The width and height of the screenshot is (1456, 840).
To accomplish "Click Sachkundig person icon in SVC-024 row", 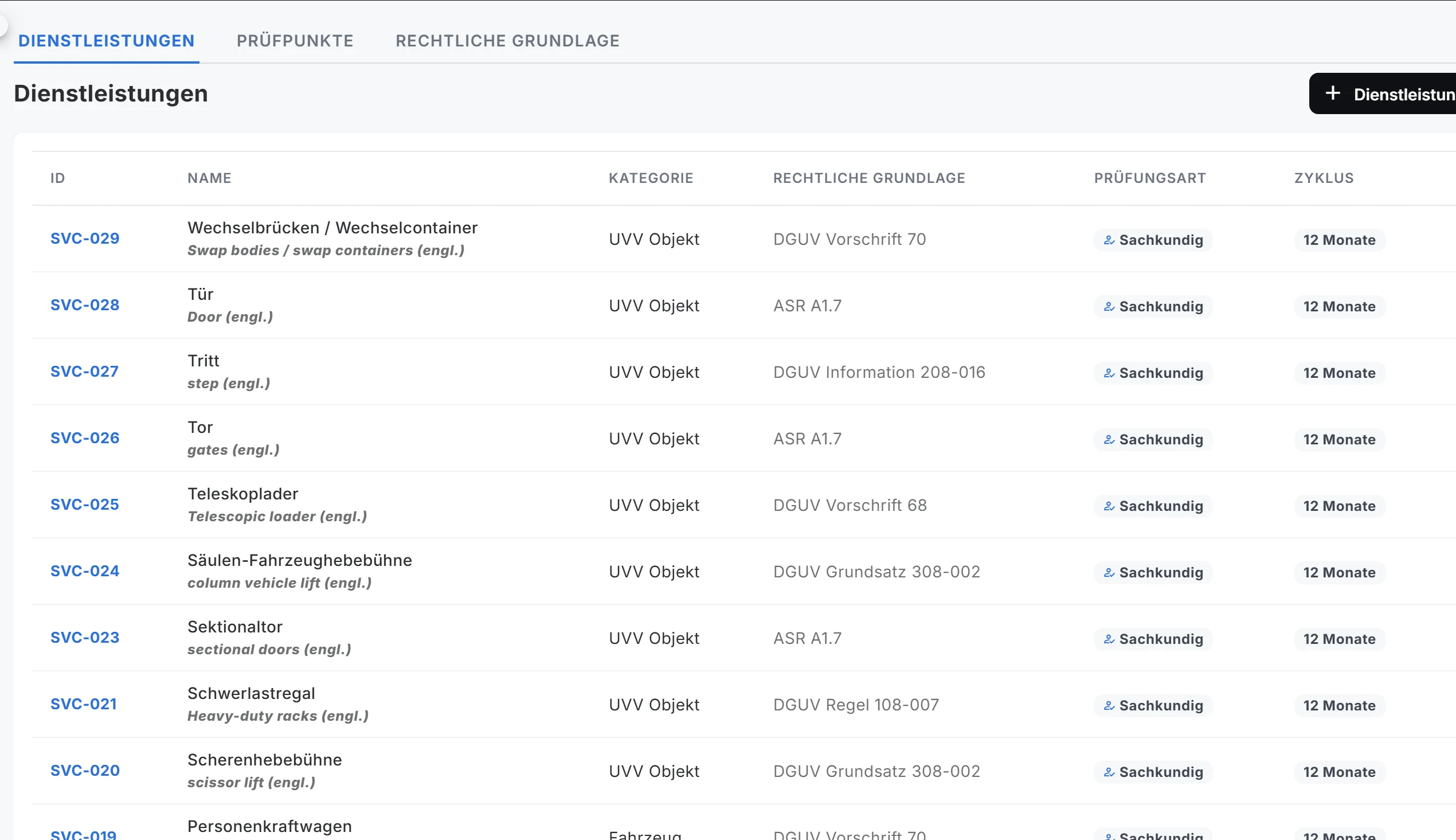I will tap(1109, 573).
